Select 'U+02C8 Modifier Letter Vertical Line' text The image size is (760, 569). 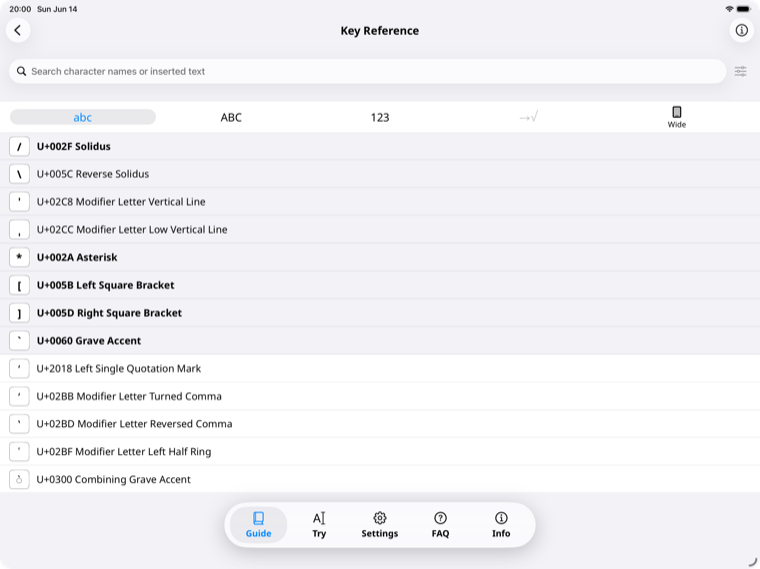click(x=121, y=202)
